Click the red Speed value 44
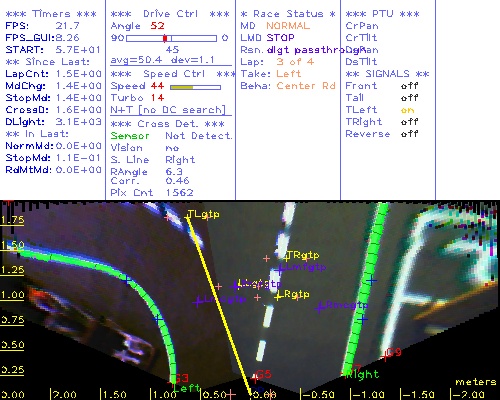The height and width of the screenshot is (400, 500). (x=157, y=86)
